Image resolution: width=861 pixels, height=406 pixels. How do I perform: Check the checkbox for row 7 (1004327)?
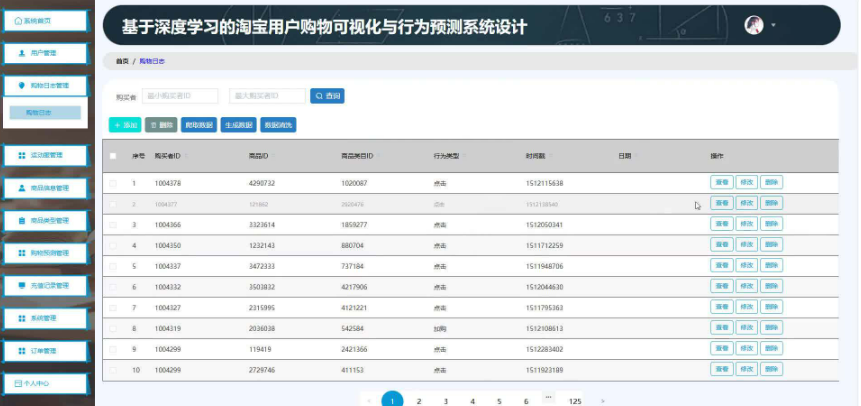pyautogui.click(x=113, y=308)
